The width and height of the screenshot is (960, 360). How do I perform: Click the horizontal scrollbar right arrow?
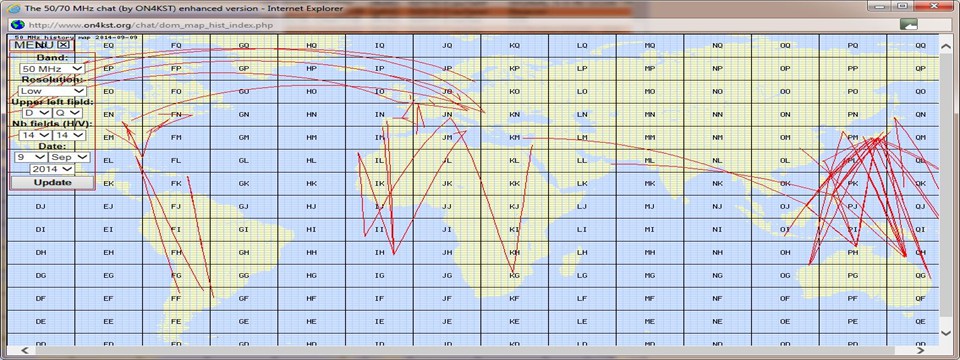921,351
